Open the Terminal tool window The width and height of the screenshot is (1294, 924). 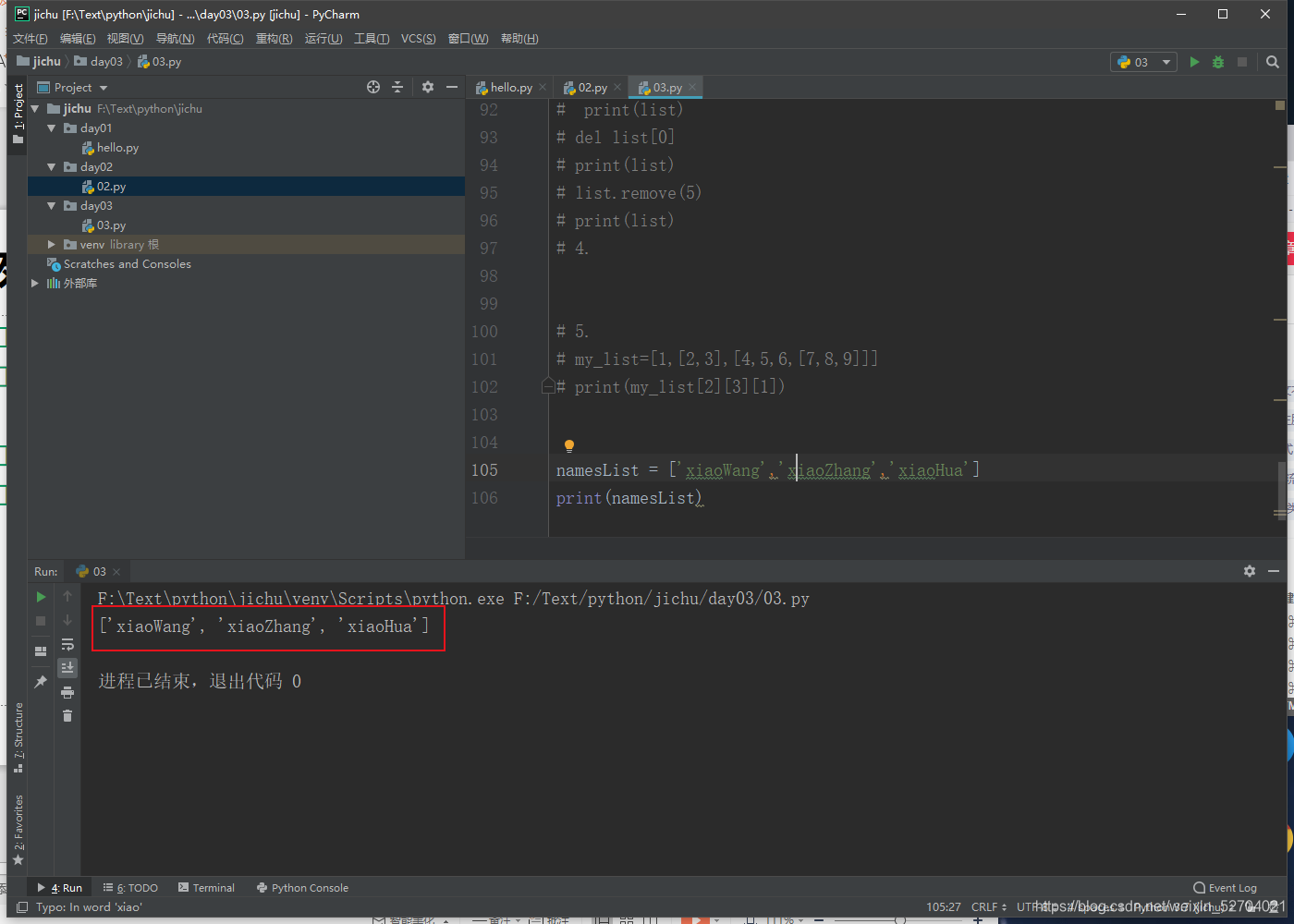[207, 888]
